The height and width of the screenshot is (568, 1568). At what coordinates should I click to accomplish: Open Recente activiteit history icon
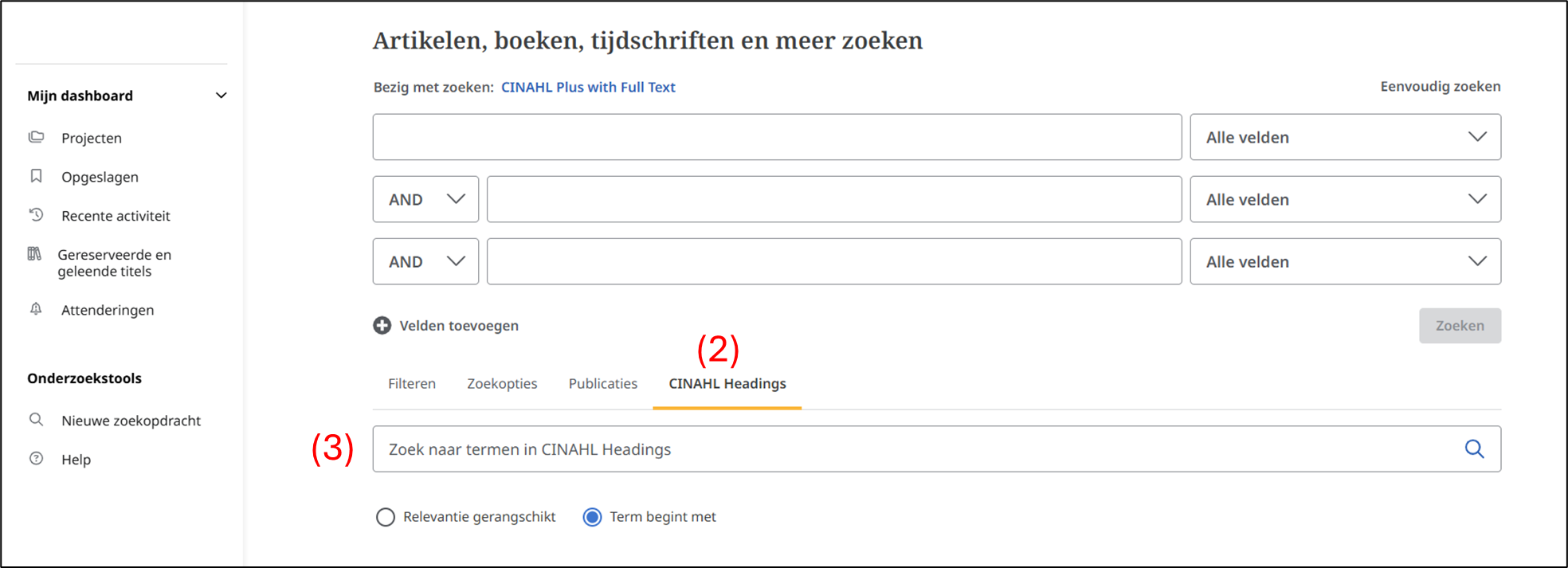coord(36,215)
